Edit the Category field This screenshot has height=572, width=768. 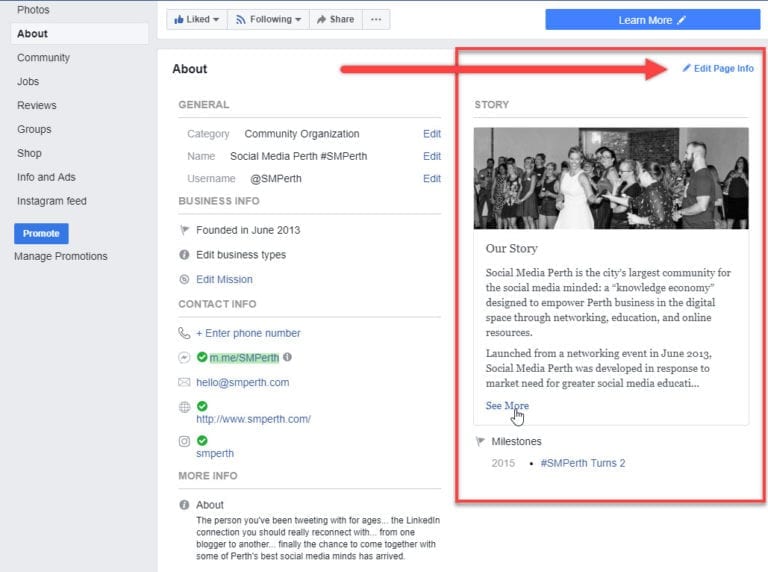pos(432,134)
